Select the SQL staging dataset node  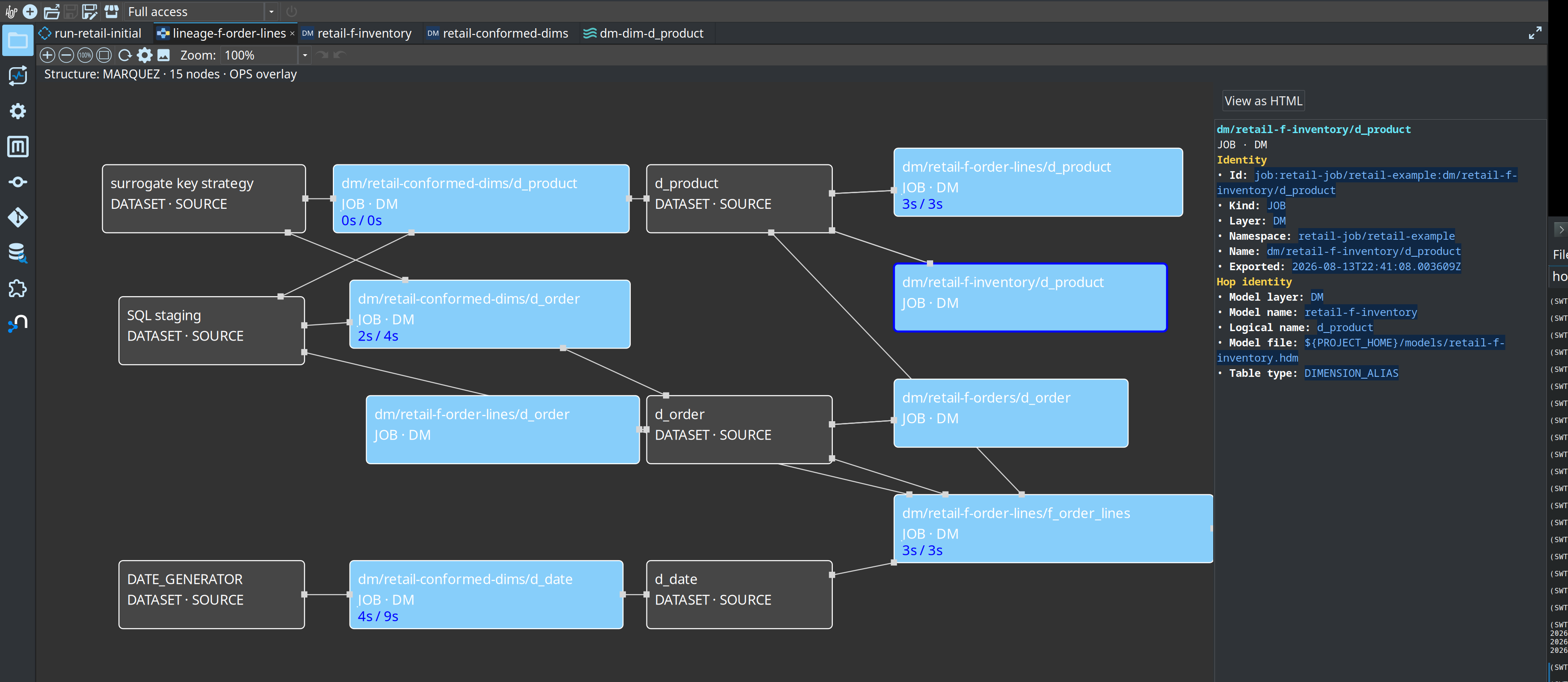click(x=211, y=331)
